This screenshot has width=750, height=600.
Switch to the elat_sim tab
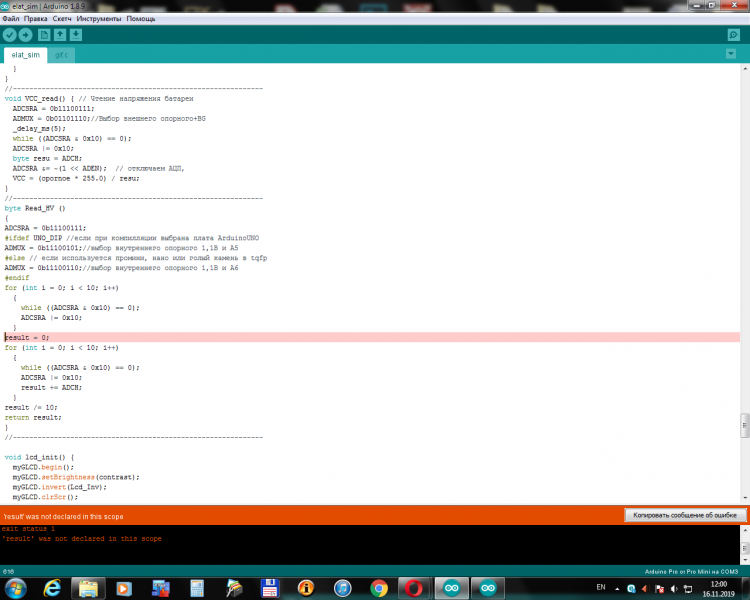pyautogui.click(x=25, y=55)
